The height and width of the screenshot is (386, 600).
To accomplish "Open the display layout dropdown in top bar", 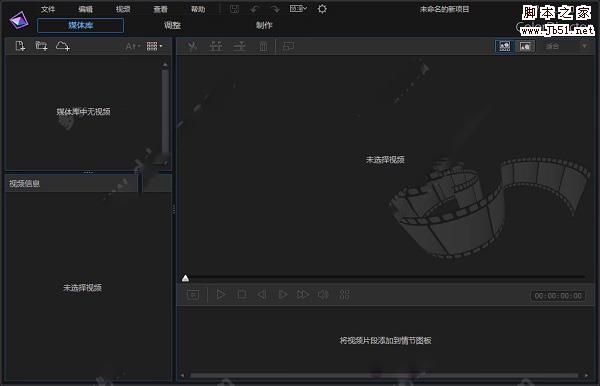I will tap(298, 9).
